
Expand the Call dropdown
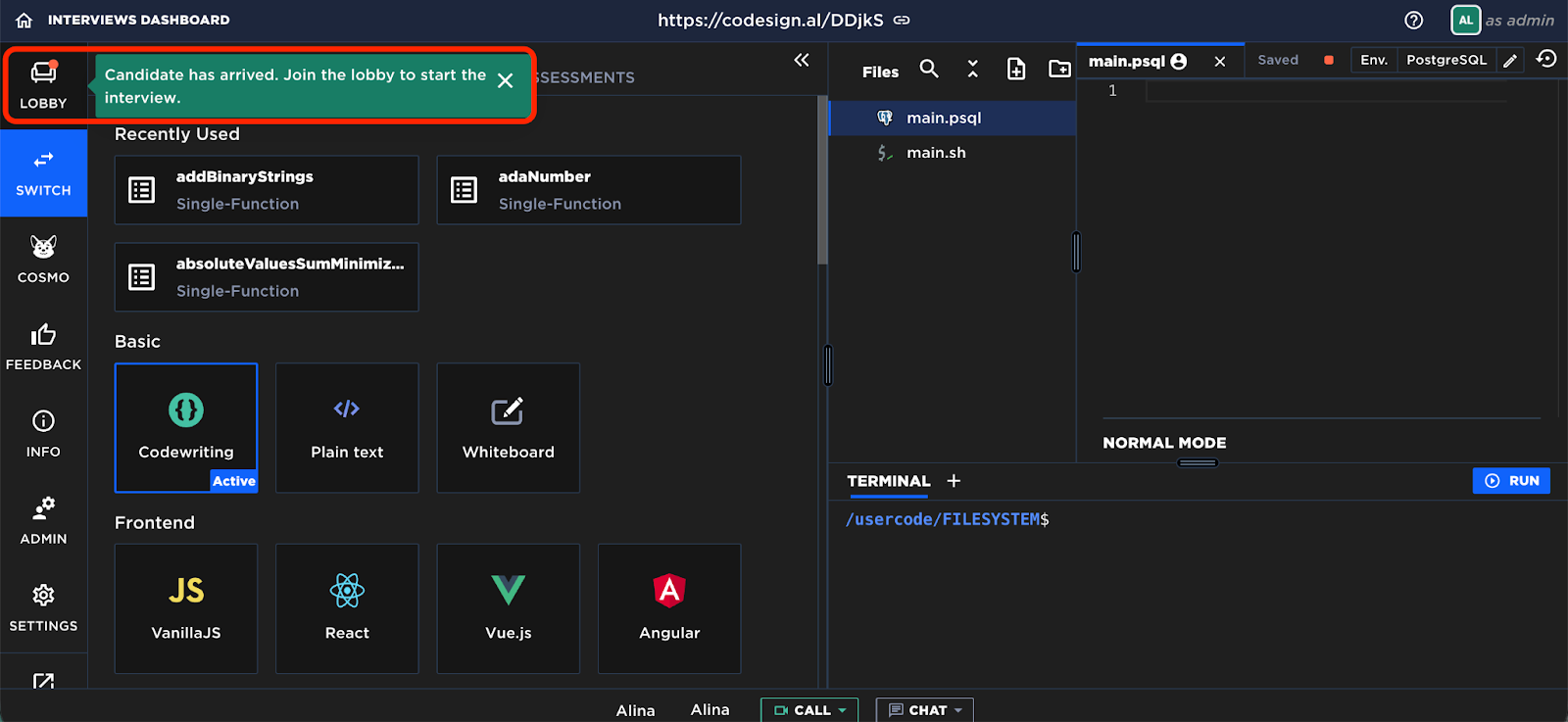[809, 710]
